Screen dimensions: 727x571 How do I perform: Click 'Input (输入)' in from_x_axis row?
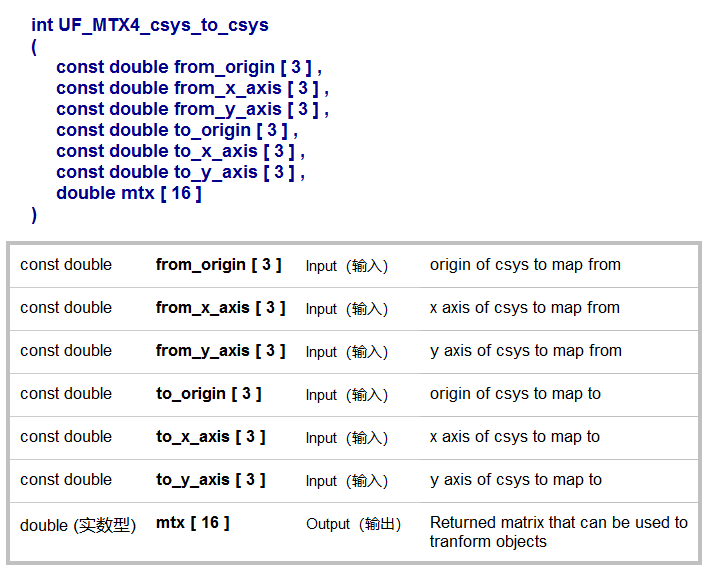[x=347, y=309]
